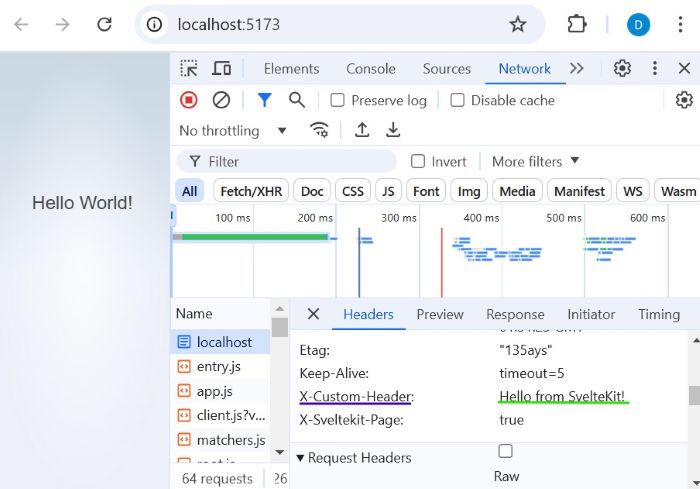Switch to the Console tab

click(371, 68)
